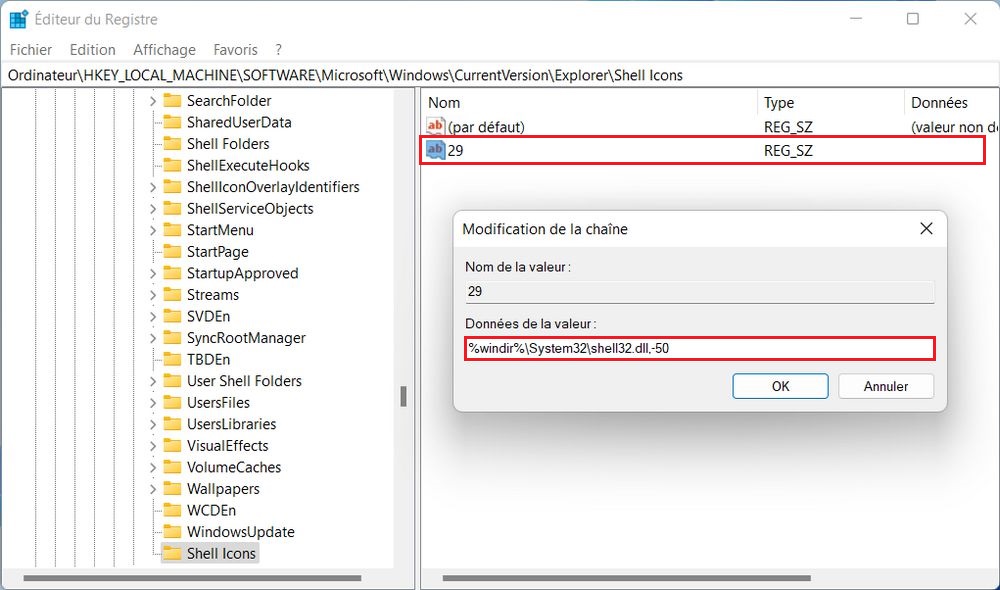
Task: Confirm the string edit with OK
Action: [x=781, y=387]
